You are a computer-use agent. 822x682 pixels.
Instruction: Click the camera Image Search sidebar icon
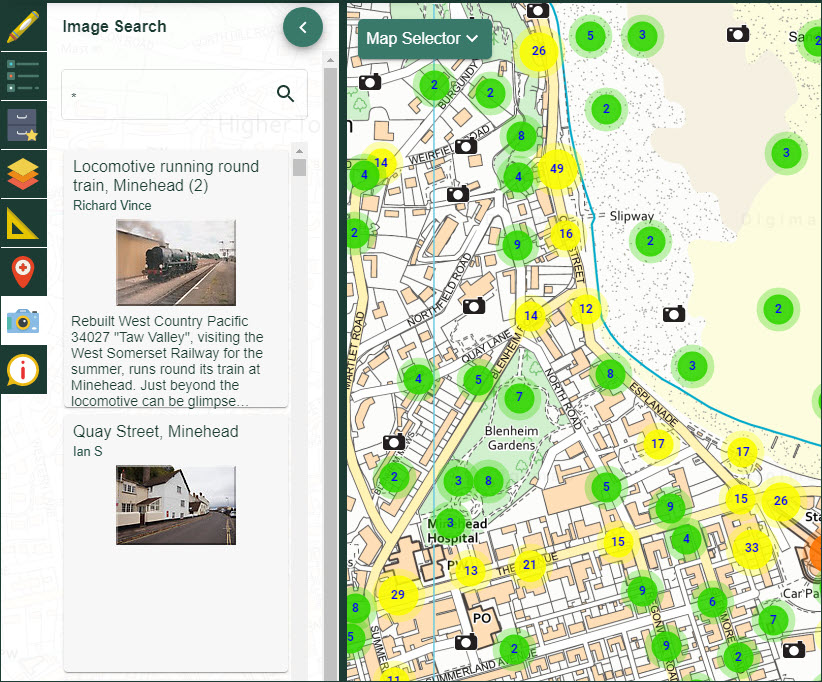click(23, 321)
